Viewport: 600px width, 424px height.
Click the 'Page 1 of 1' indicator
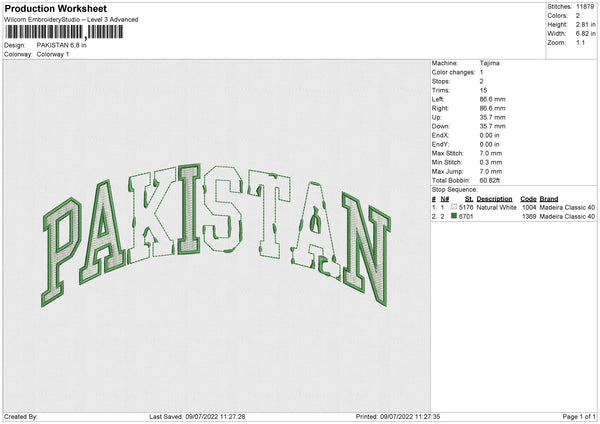tap(579, 417)
